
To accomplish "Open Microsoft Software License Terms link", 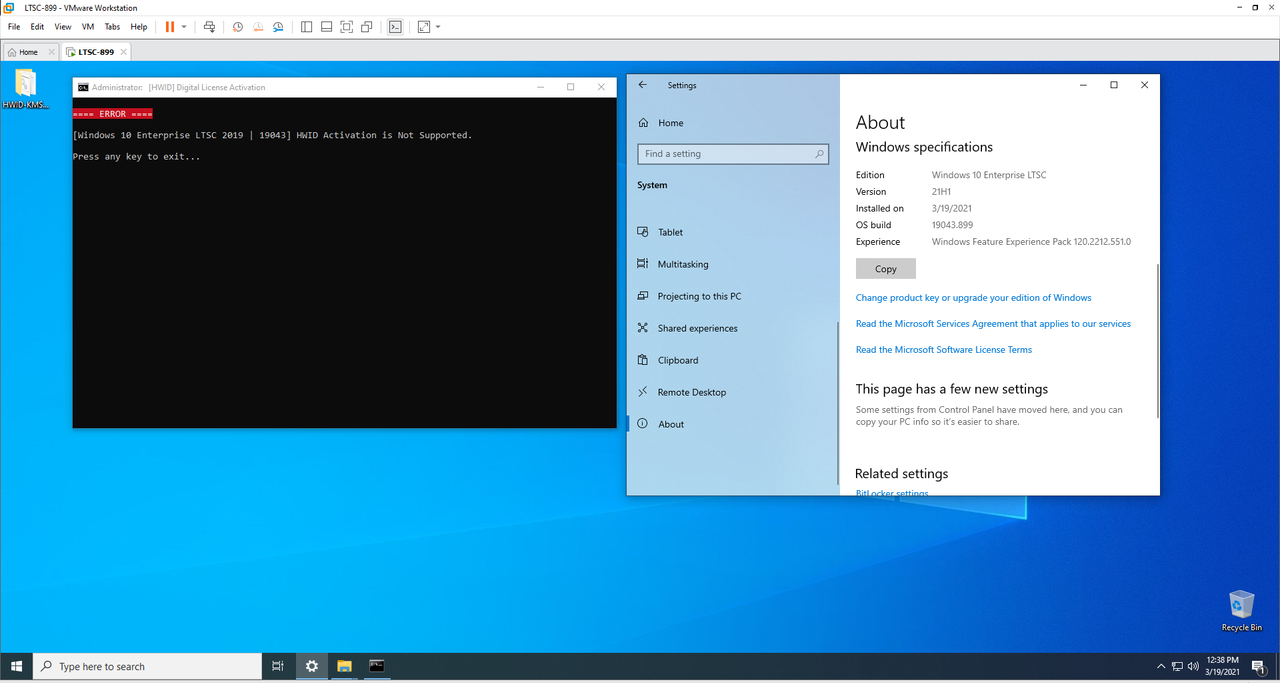I will 944,350.
